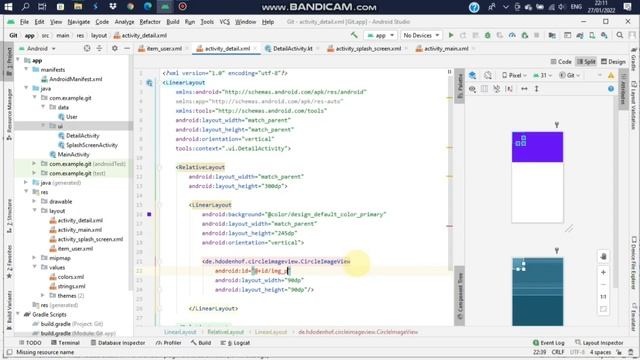Click the Bandicam record icon in taskbar
The width and height of the screenshot is (640, 360).
pos(182,7)
